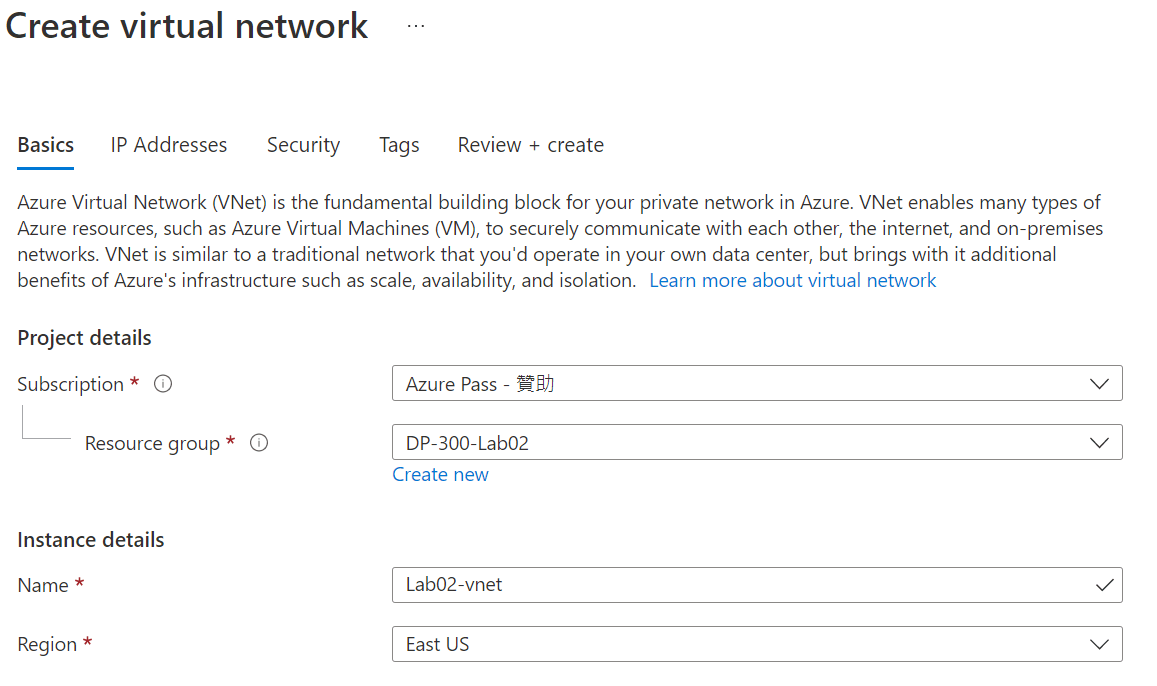The height and width of the screenshot is (686, 1157).
Task: Click the East US region box
Action: (740, 644)
